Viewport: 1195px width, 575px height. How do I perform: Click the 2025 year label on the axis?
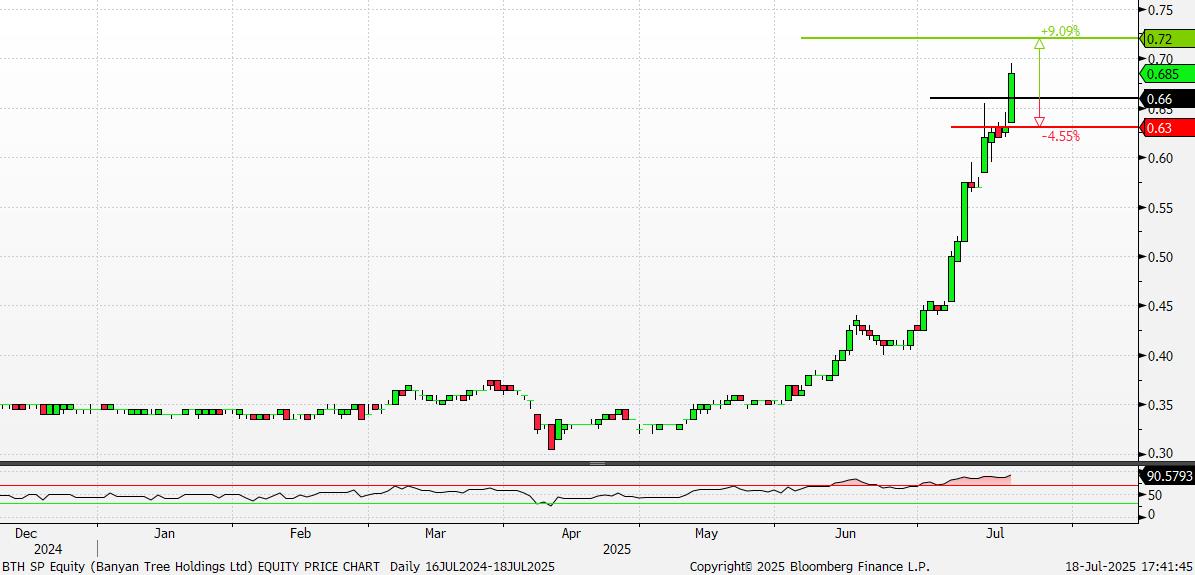pyautogui.click(x=617, y=549)
